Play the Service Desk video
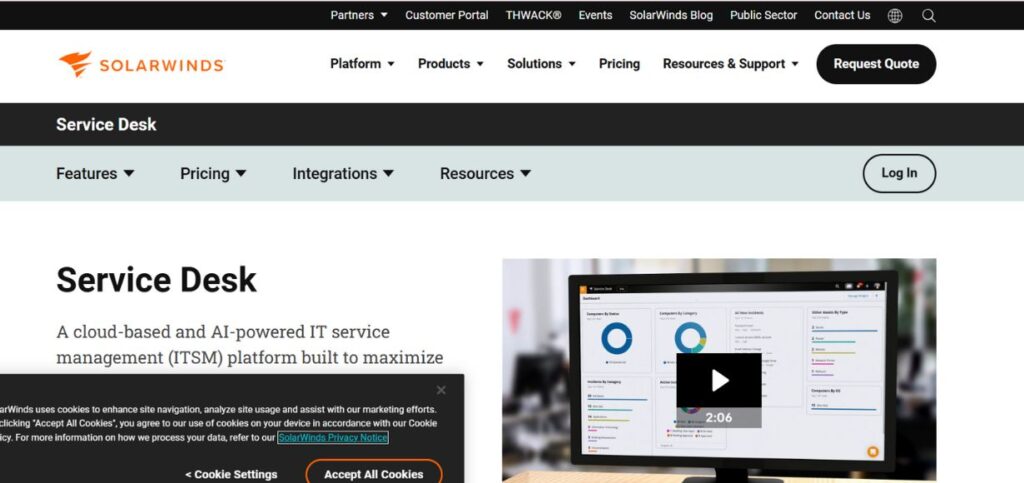Viewport: 1024px width, 483px height. pos(718,381)
